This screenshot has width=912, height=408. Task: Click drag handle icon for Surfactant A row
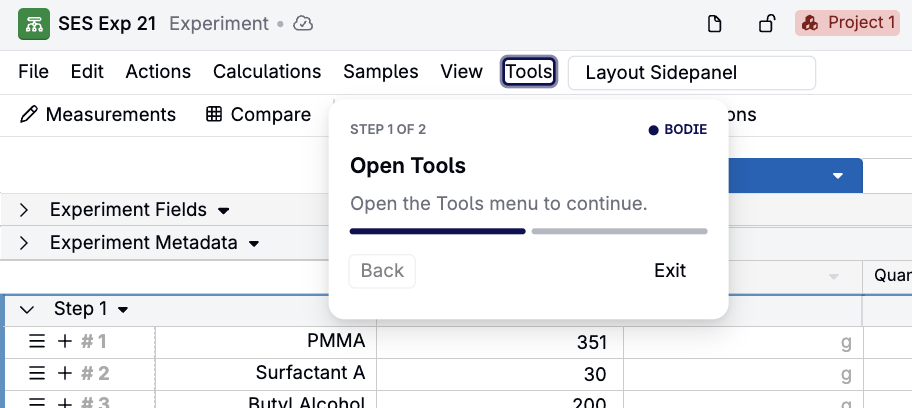37,373
